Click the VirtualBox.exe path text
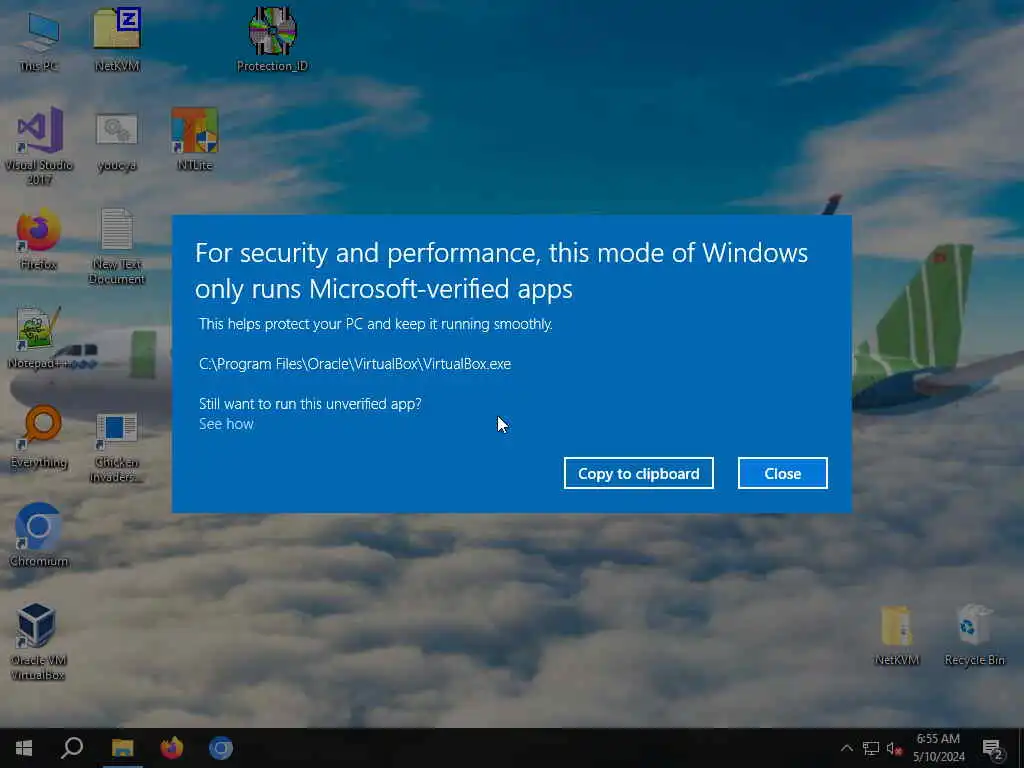Image resolution: width=1024 pixels, height=768 pixels. (x=355, y=364)
